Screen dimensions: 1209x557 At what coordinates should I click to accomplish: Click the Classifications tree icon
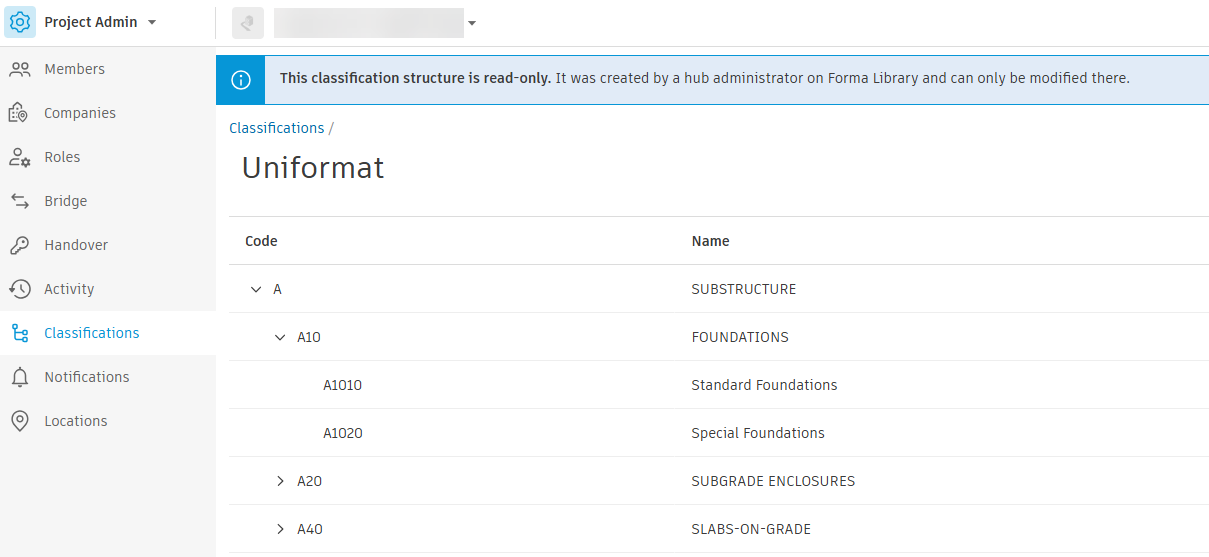20,333
